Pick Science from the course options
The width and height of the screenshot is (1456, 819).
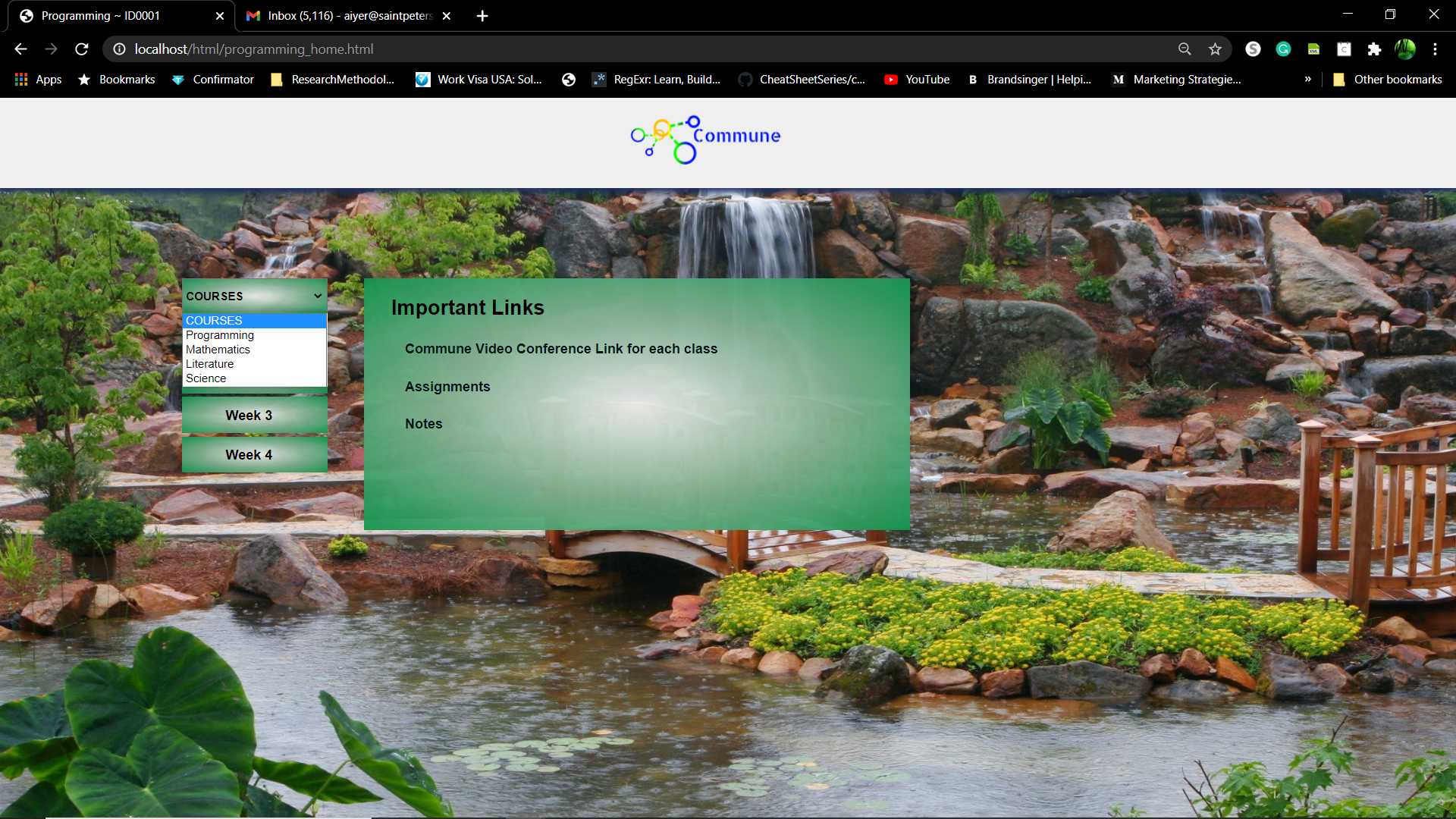coord(206,378)
